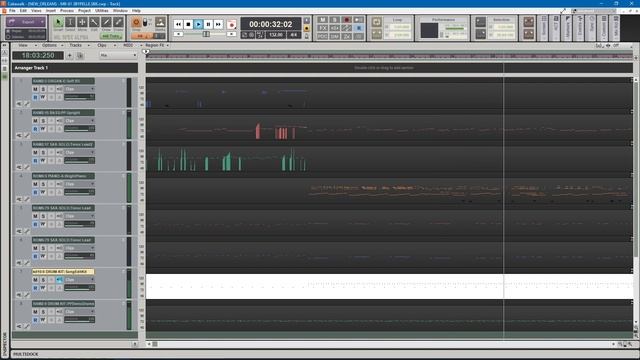
Task: Pause playback in transport
Action: 208,24
